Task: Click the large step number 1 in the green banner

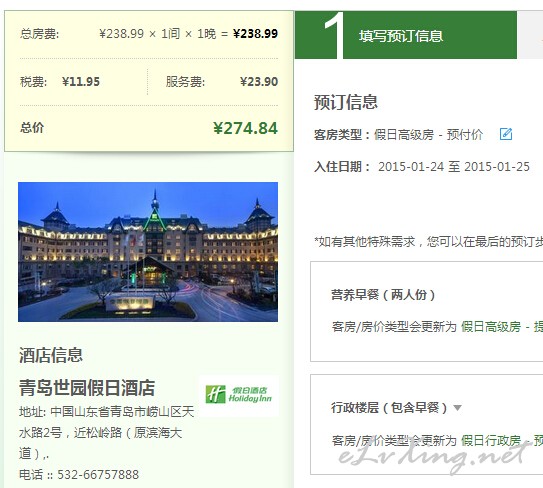Action: (334, 35)
